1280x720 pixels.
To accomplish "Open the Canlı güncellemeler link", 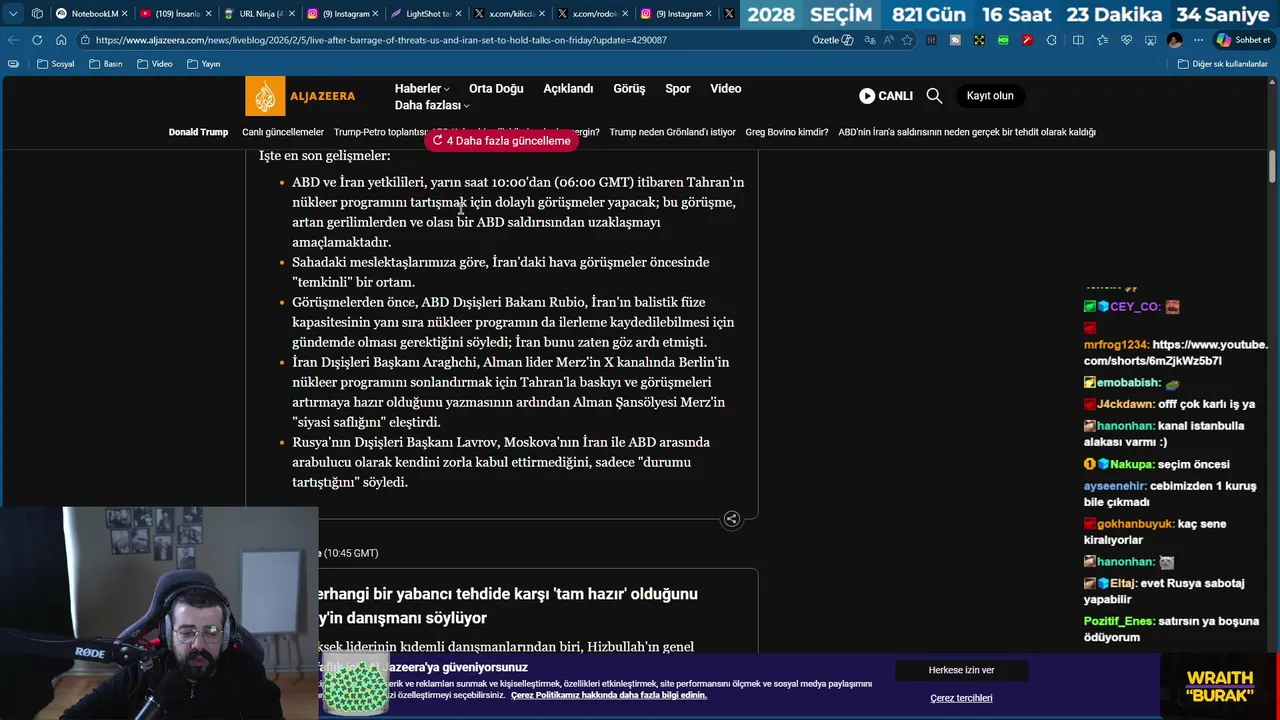I will click(283, 132).
